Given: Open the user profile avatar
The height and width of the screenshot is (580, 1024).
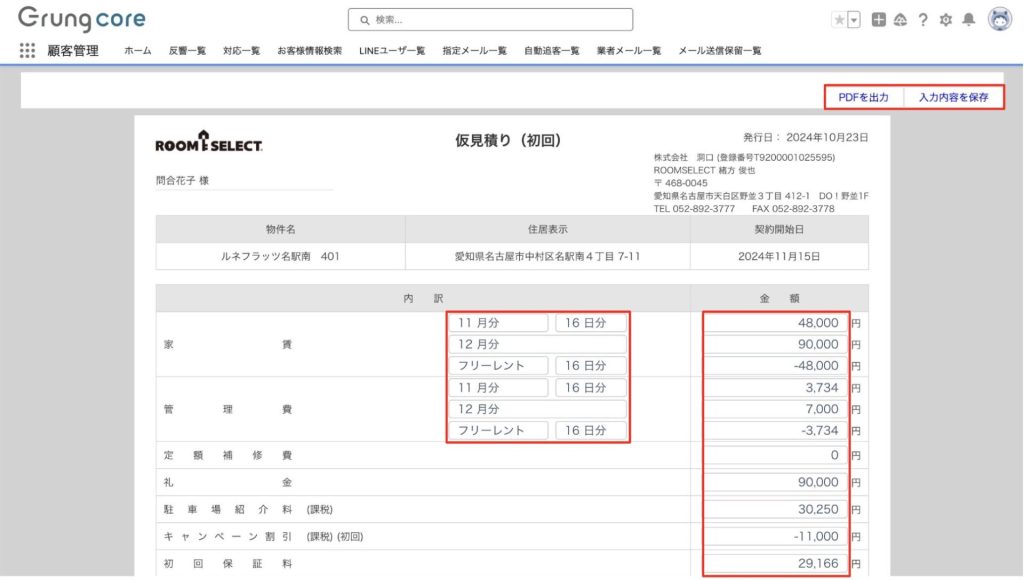Looking at the screenshot, I should tap(999, 19).
